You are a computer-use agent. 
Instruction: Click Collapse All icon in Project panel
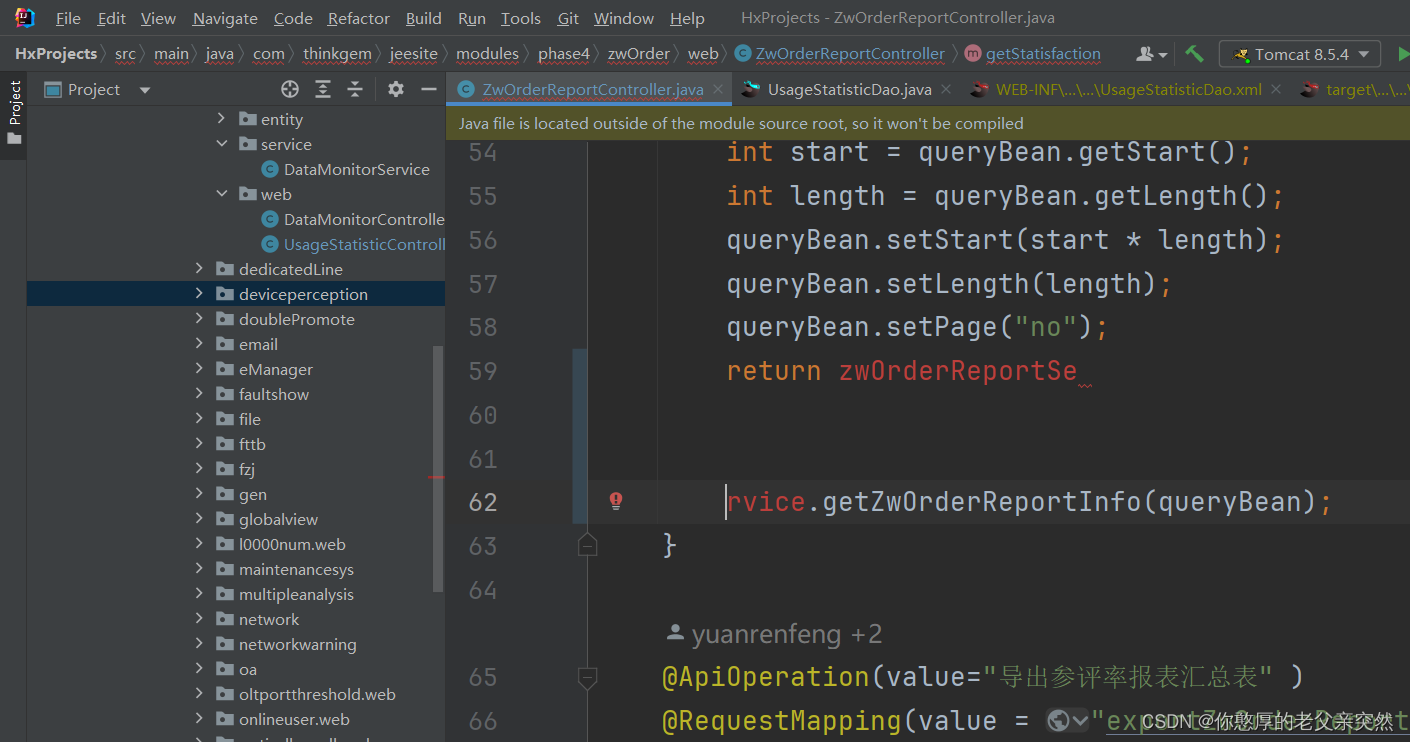coord(355,90)
